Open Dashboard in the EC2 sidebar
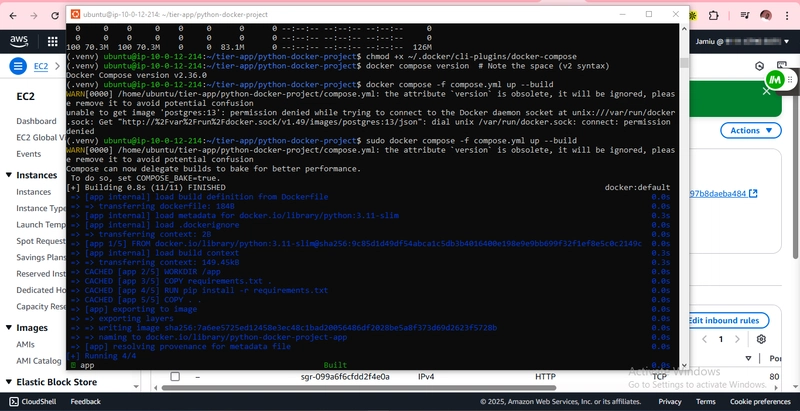 [36, 121]
